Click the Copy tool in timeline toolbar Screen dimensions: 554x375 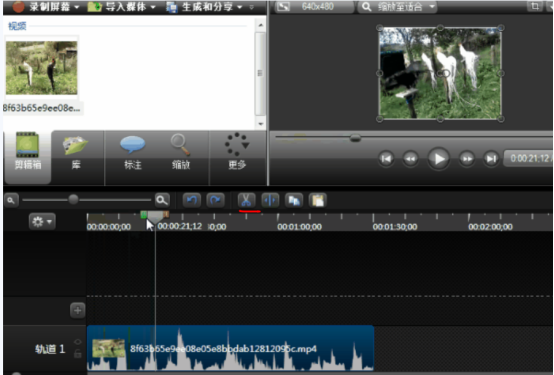[x=294, y=200]
